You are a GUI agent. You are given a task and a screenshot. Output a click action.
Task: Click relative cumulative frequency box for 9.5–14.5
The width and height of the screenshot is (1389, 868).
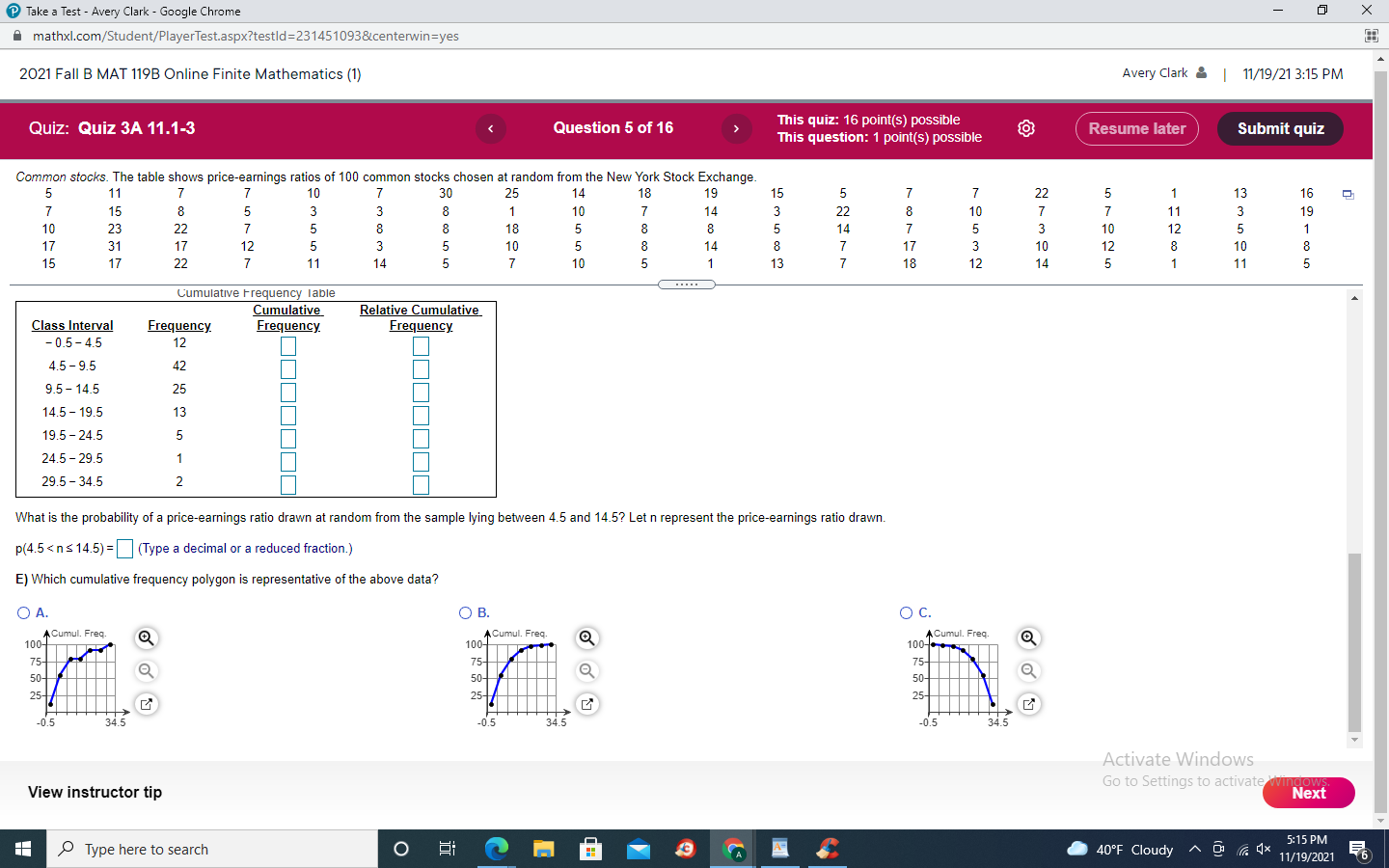(x=421, y=392)
